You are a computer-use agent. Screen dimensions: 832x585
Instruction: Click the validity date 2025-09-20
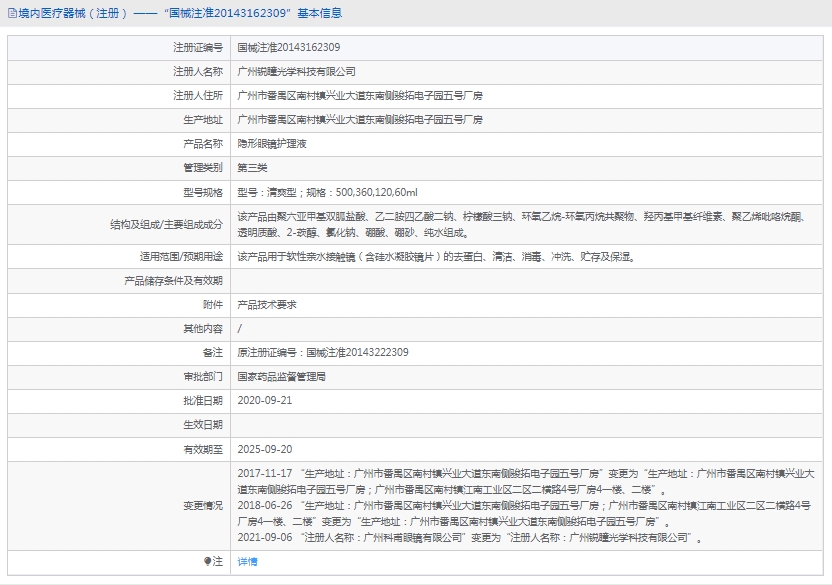coord(264,449)
